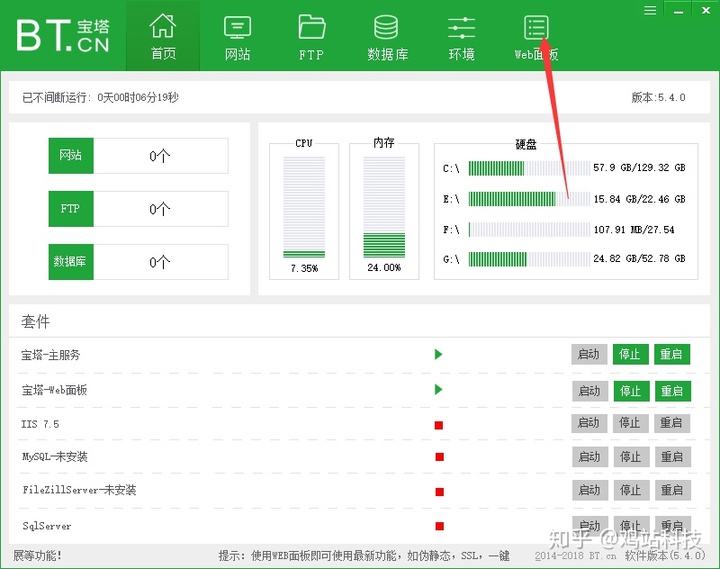720x569 pixels.
Task: Select the green 数据库 count label
Action: (71, 262)
